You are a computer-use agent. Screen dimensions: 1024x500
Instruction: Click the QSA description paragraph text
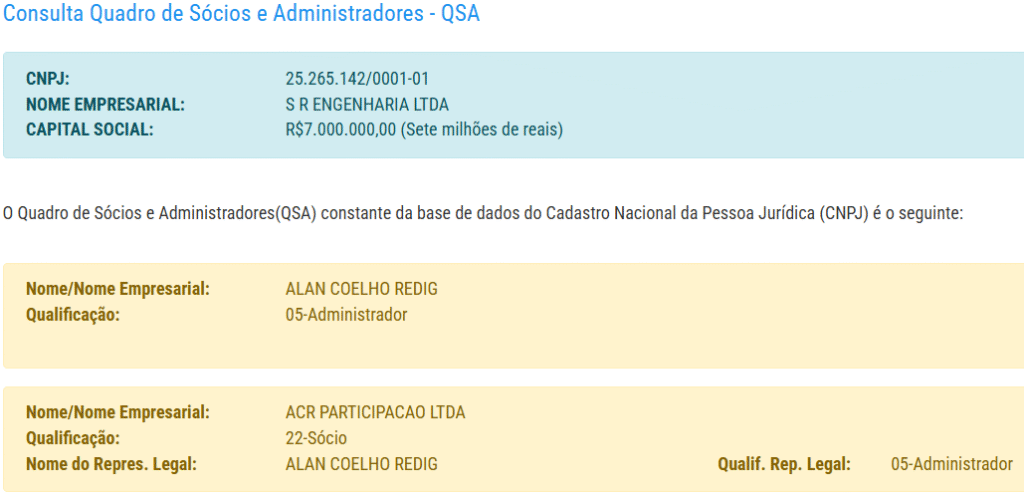483,213
